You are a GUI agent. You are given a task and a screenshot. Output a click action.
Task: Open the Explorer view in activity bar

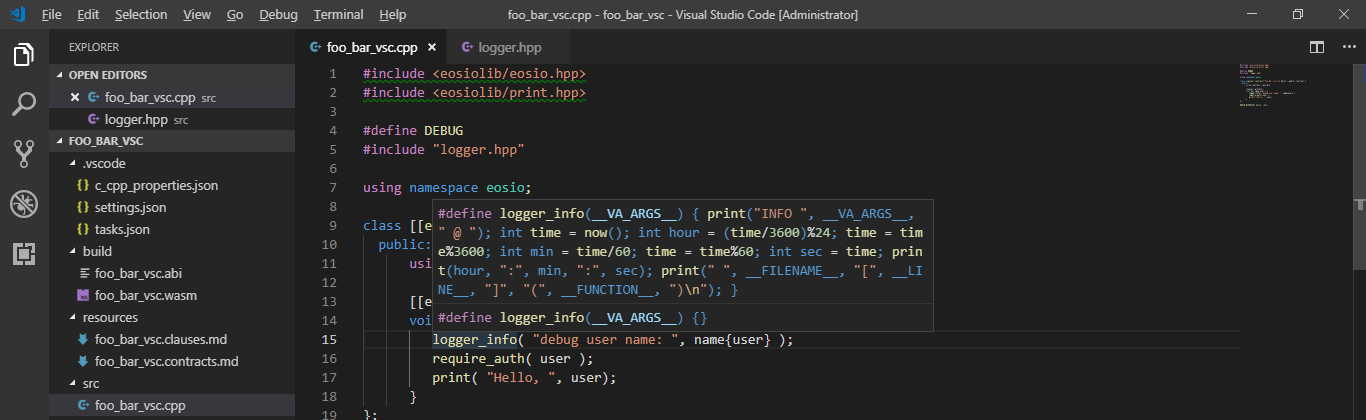24,55
